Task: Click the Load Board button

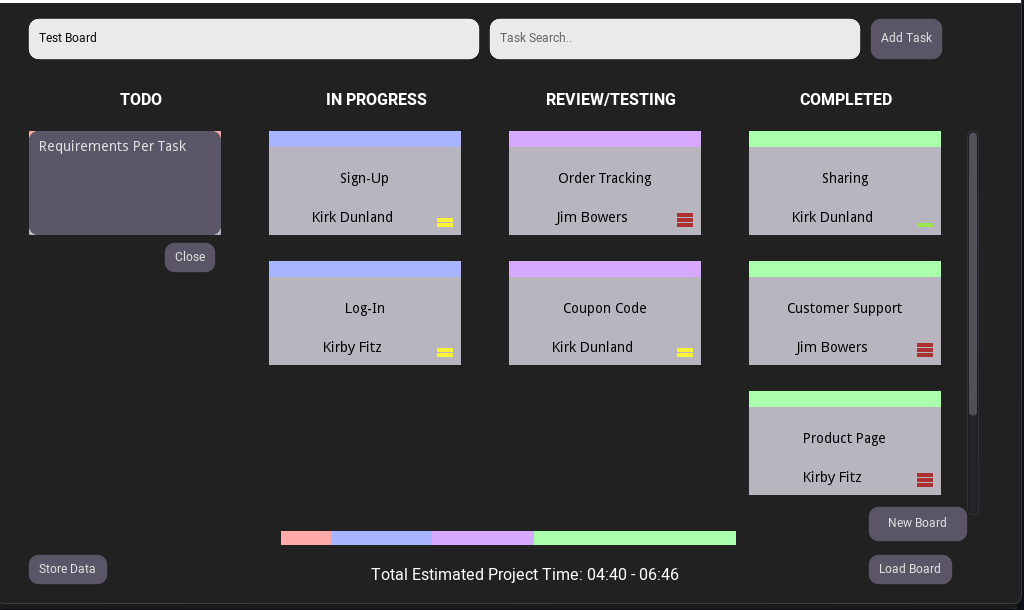Action: click(910, 569)
